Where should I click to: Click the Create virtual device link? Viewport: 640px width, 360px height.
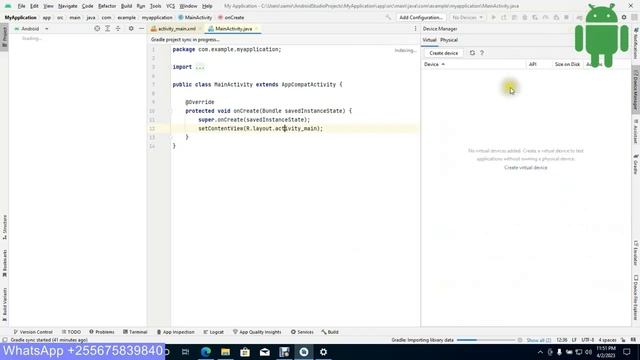(x=526, y=168)
